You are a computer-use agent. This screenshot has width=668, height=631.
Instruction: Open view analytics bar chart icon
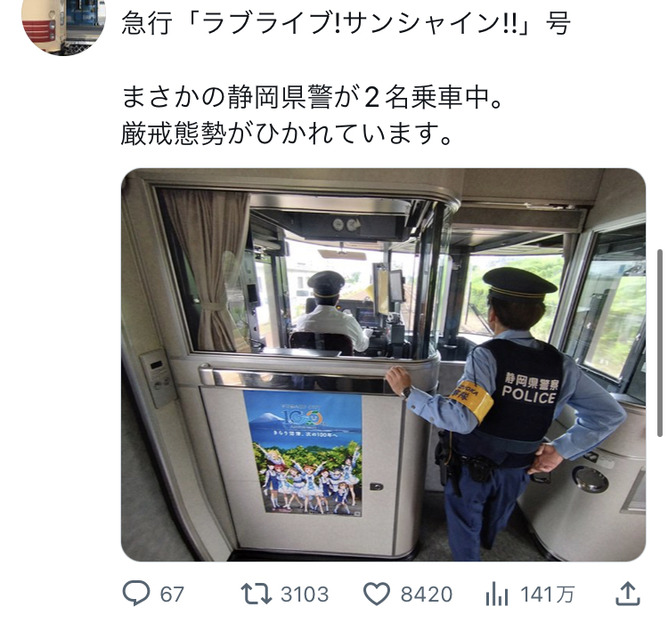pos(497,594)
